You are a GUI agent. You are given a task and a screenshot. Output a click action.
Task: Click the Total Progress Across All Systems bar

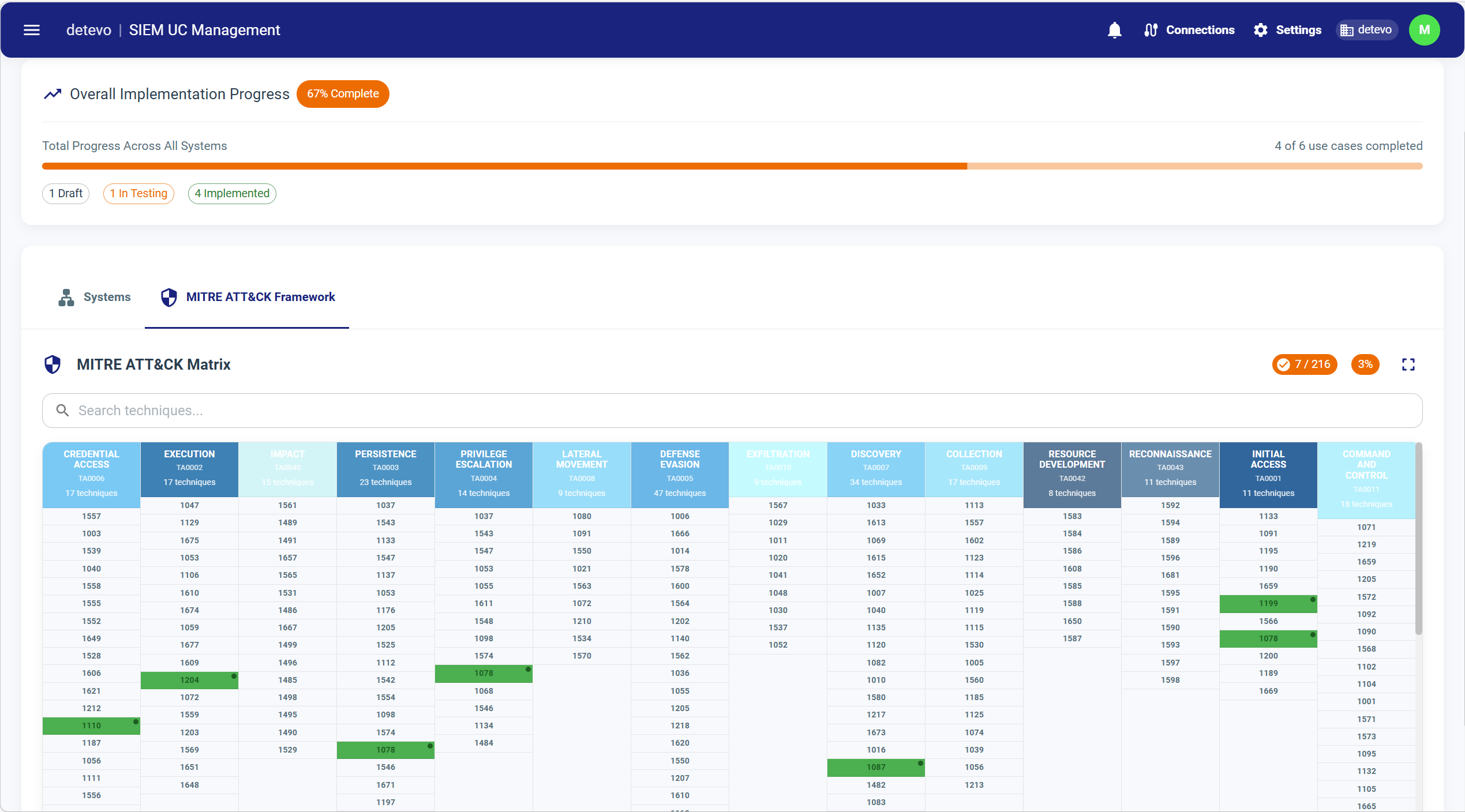pos(732,166)
